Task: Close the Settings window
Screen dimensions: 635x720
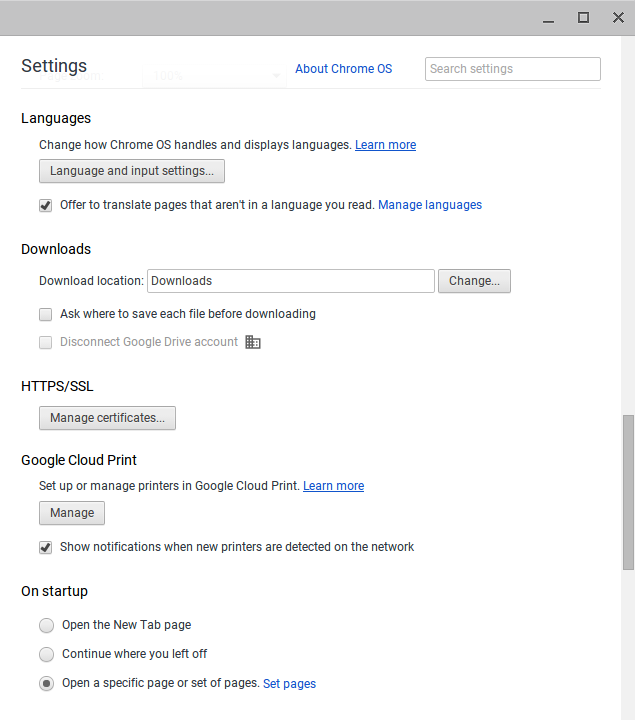Action: click(x=618, y=18)
